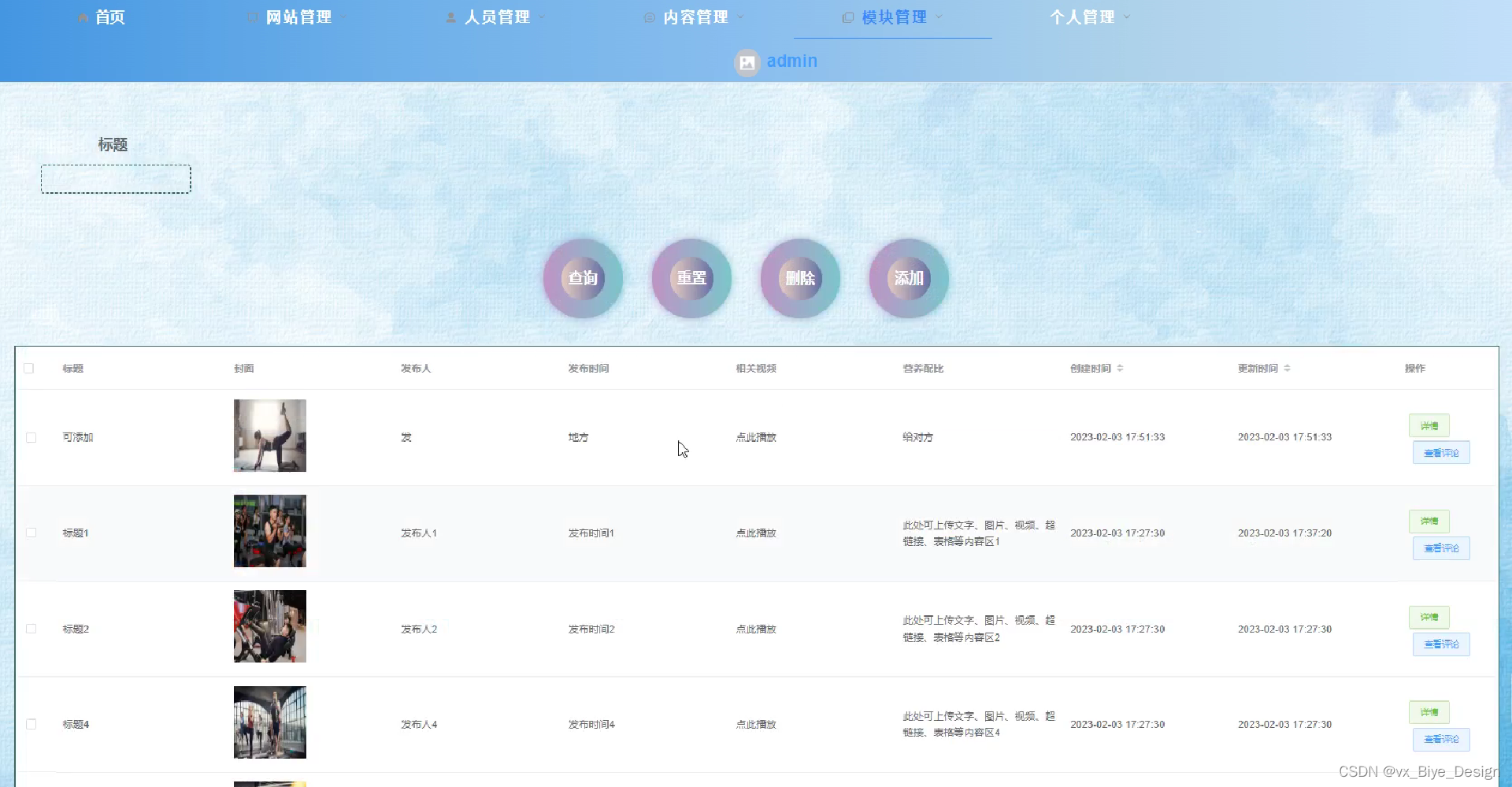
Task: Click the 发布人4 cell
Action: [419, 724]
